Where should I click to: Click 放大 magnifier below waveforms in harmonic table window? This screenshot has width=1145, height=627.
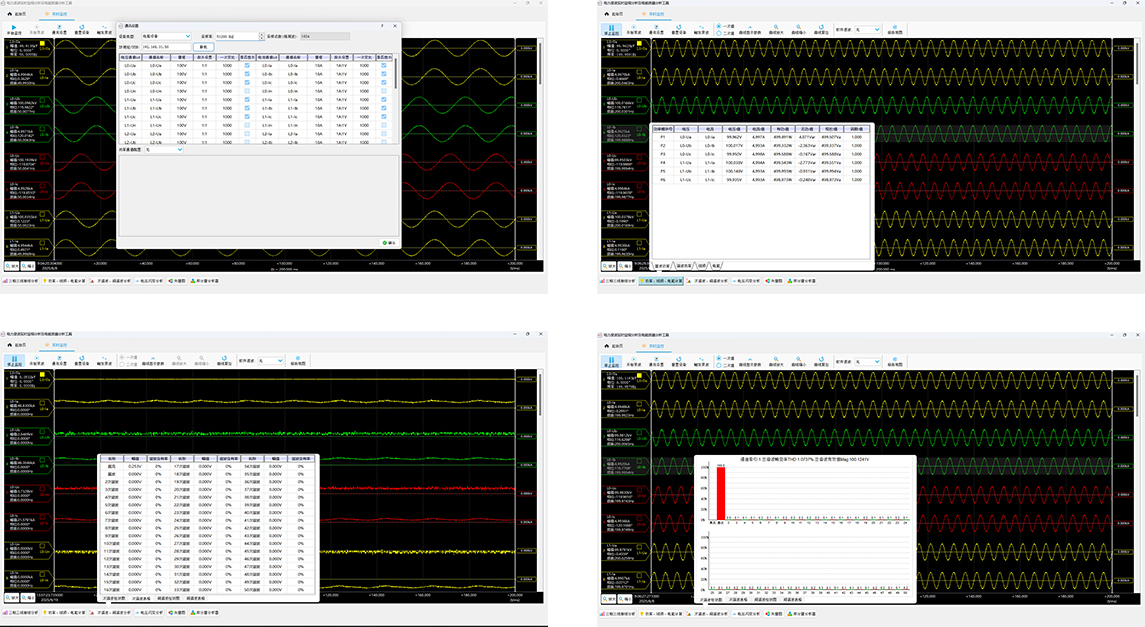tap(12, 597)
